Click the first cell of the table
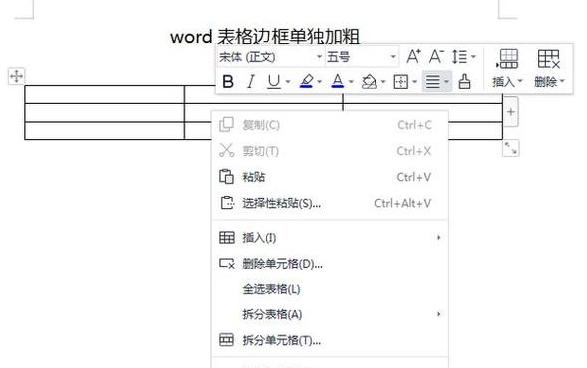This screenshot has height=368, width=587. pyautogui.click(x=104, y=94)
